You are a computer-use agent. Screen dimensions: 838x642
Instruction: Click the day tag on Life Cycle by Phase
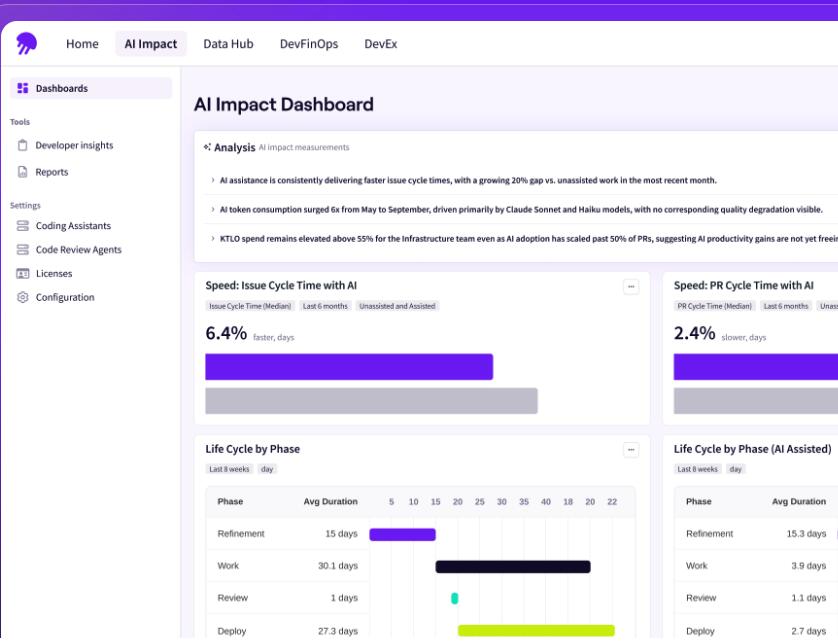[x=267, y=469]
